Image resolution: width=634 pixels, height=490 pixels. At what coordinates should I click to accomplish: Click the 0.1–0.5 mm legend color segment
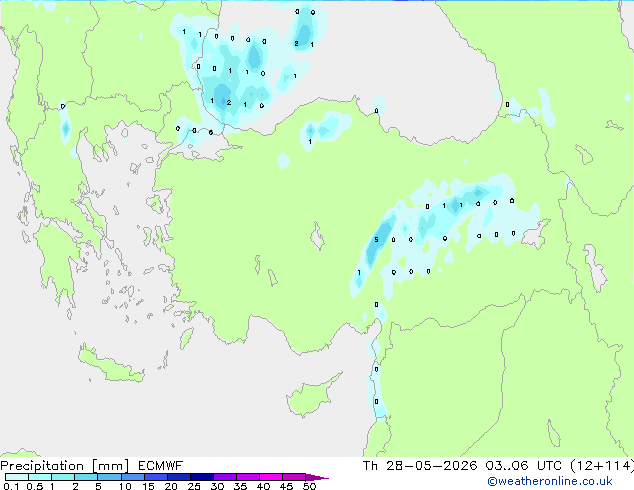coord(17,477)
